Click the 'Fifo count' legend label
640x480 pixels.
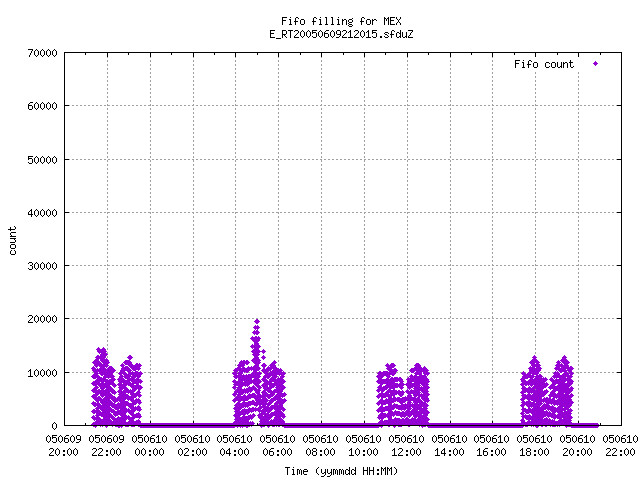(544, 64)
